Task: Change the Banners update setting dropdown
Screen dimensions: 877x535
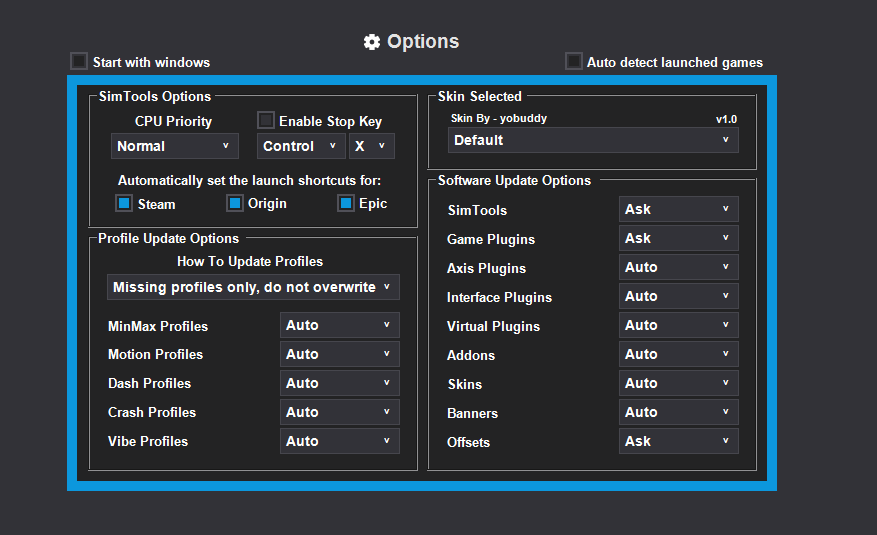Action: [x=678, y=412]
